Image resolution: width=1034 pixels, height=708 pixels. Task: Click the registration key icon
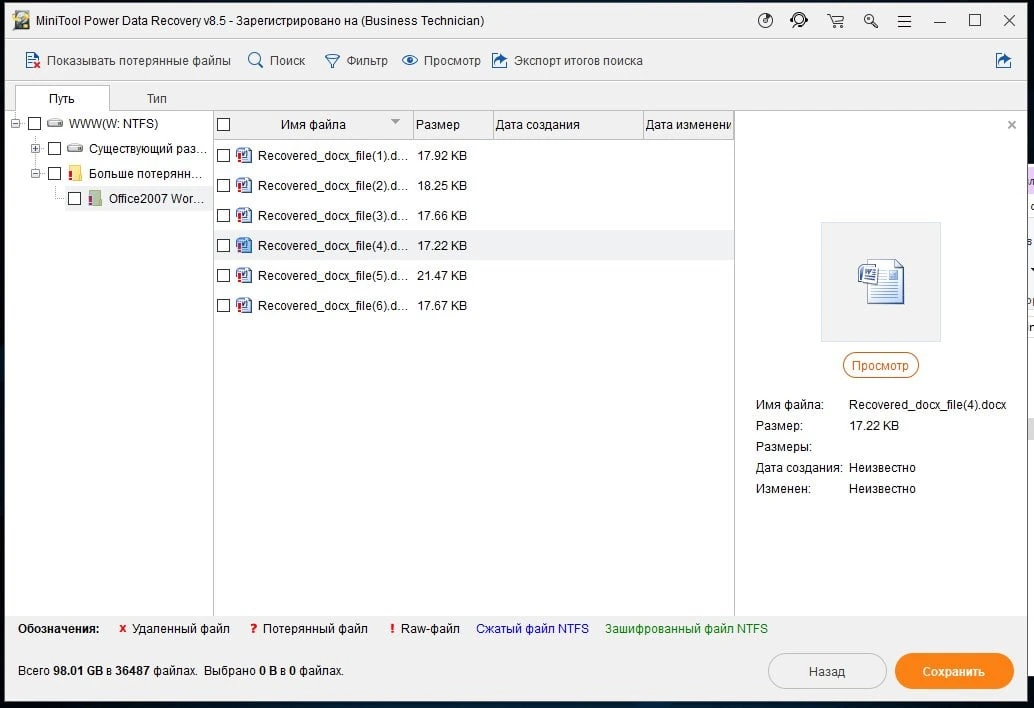point(870,21)
